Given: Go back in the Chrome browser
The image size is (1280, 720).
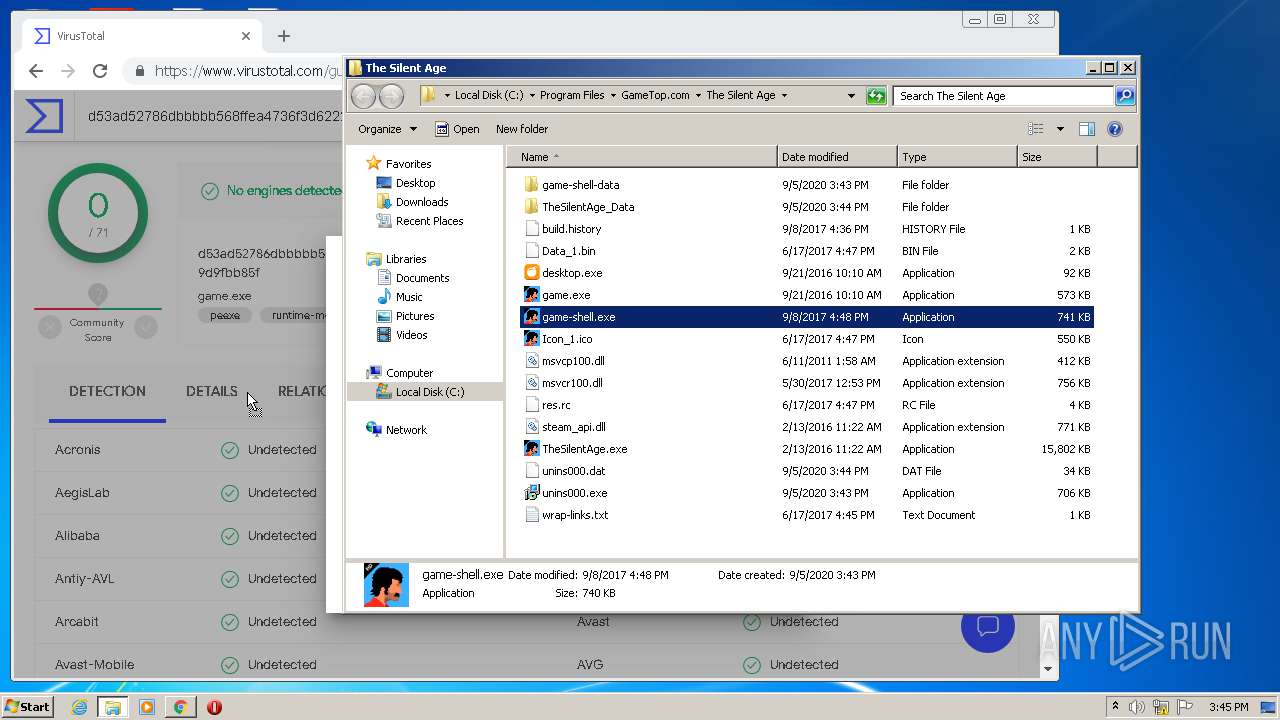Looking at the screenshot, I should coord(36,71).
